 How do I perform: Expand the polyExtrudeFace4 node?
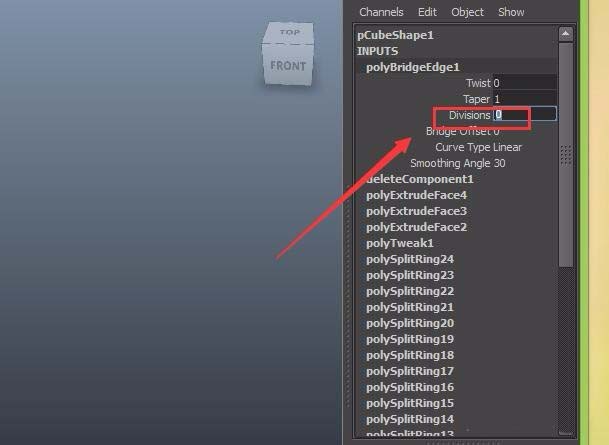click(x=416, y=195)
